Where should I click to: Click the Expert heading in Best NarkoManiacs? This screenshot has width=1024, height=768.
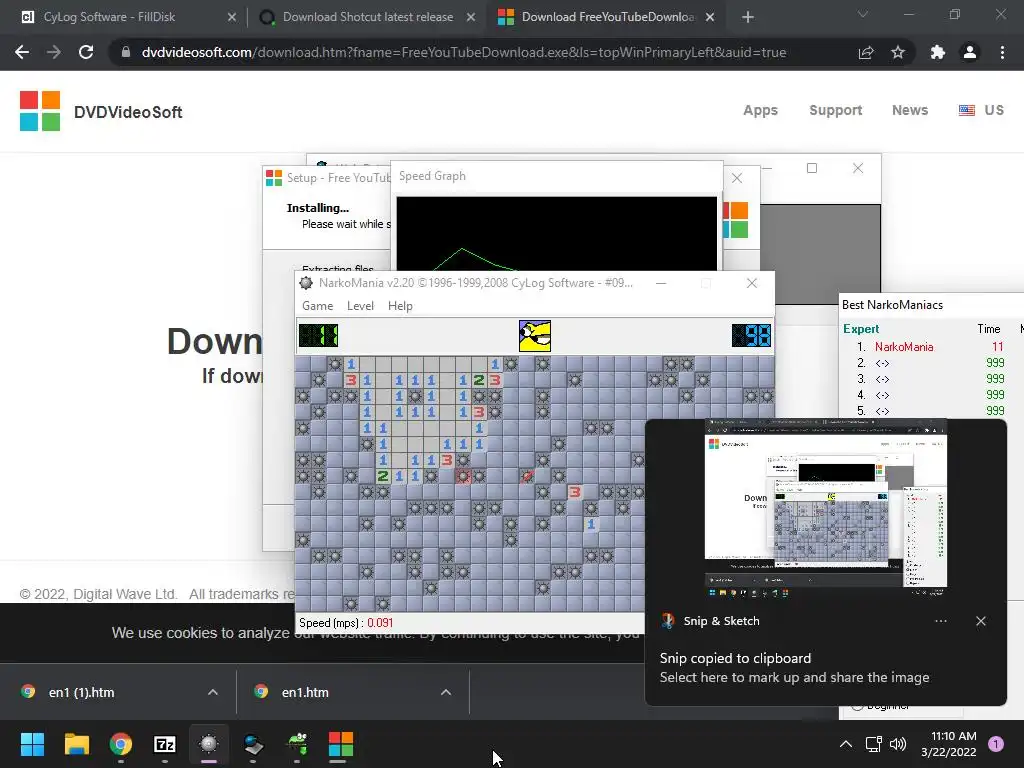click(x=861, y=329)
